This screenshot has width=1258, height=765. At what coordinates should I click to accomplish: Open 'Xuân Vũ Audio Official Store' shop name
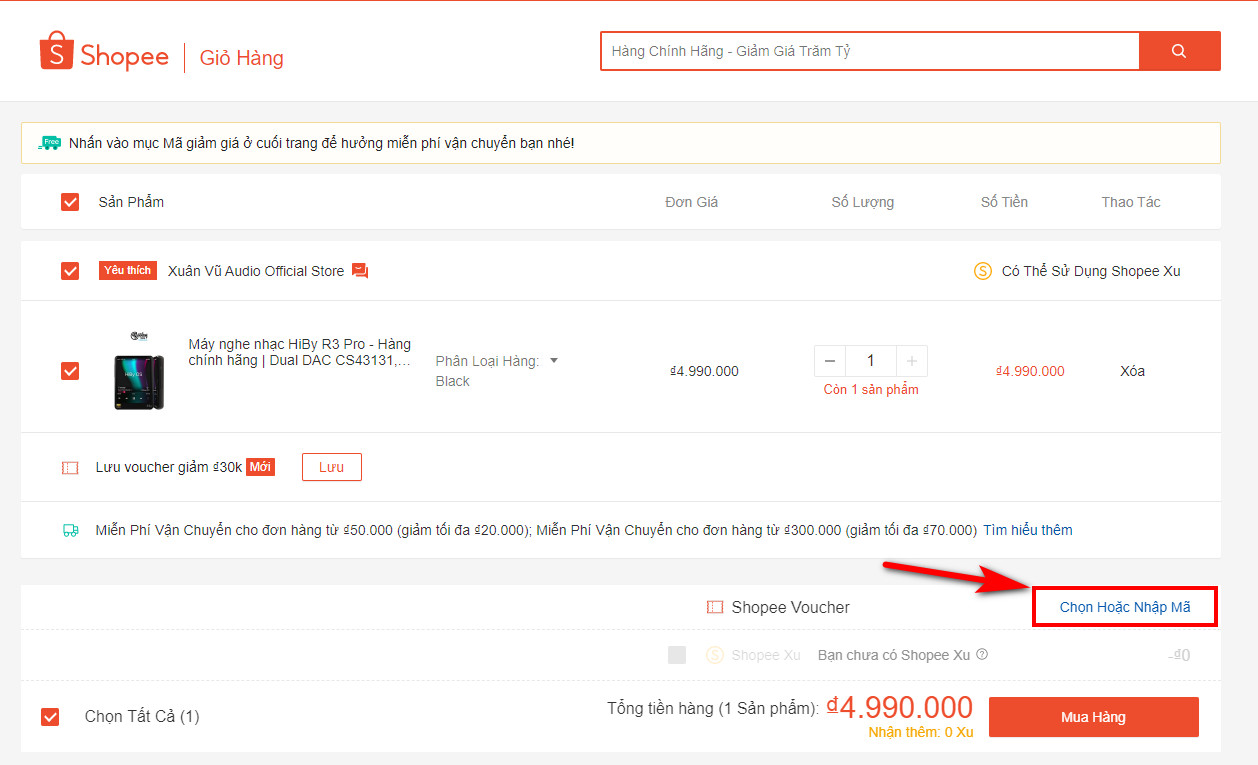tap(256, 271)
